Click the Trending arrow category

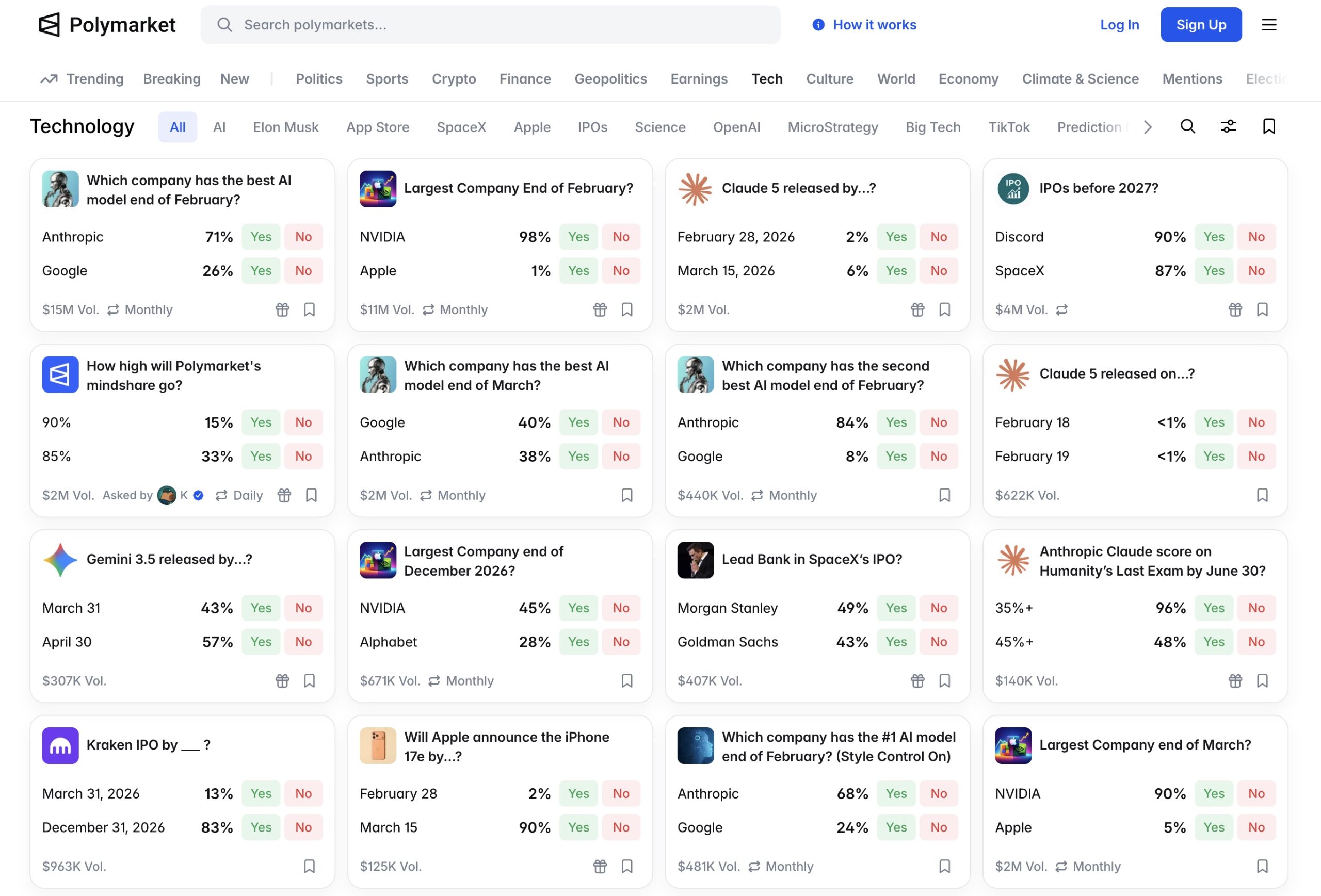[82, 79]
